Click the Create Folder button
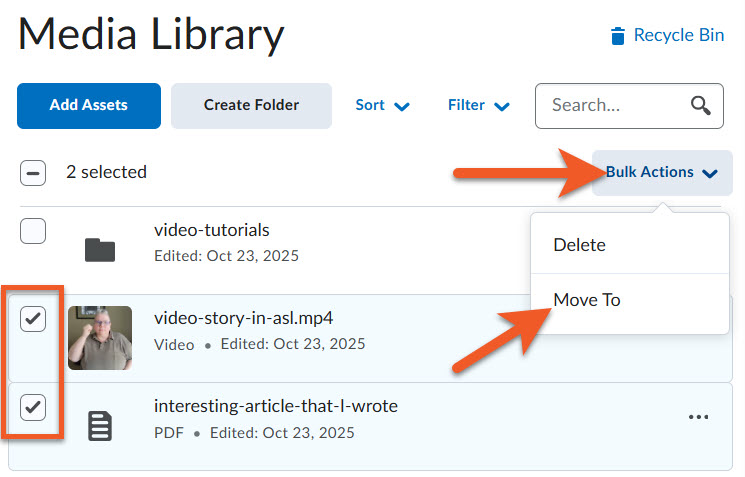Image resolution: width=745 pixels, height=477 pixels. [x=251, y=106]
